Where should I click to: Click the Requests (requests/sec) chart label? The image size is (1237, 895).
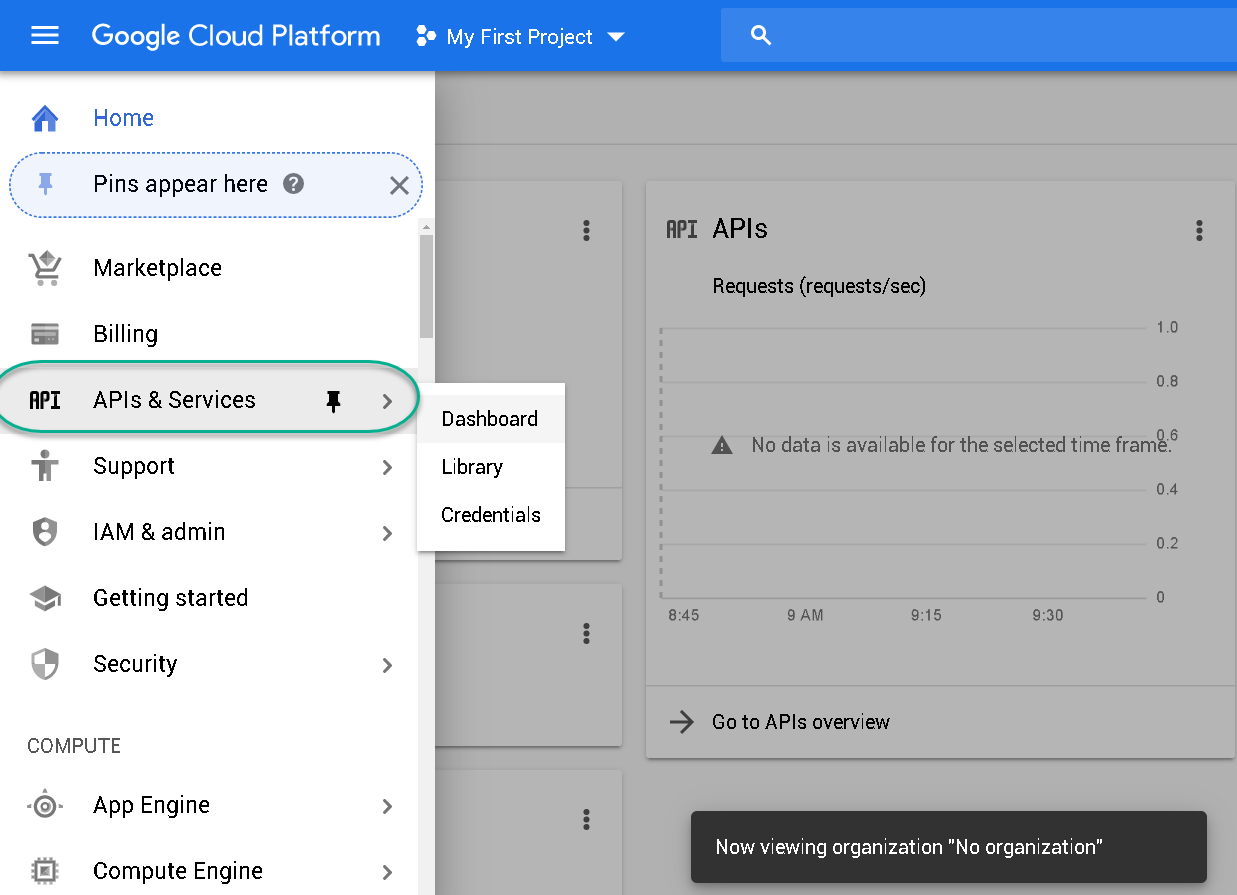[819, 286]
